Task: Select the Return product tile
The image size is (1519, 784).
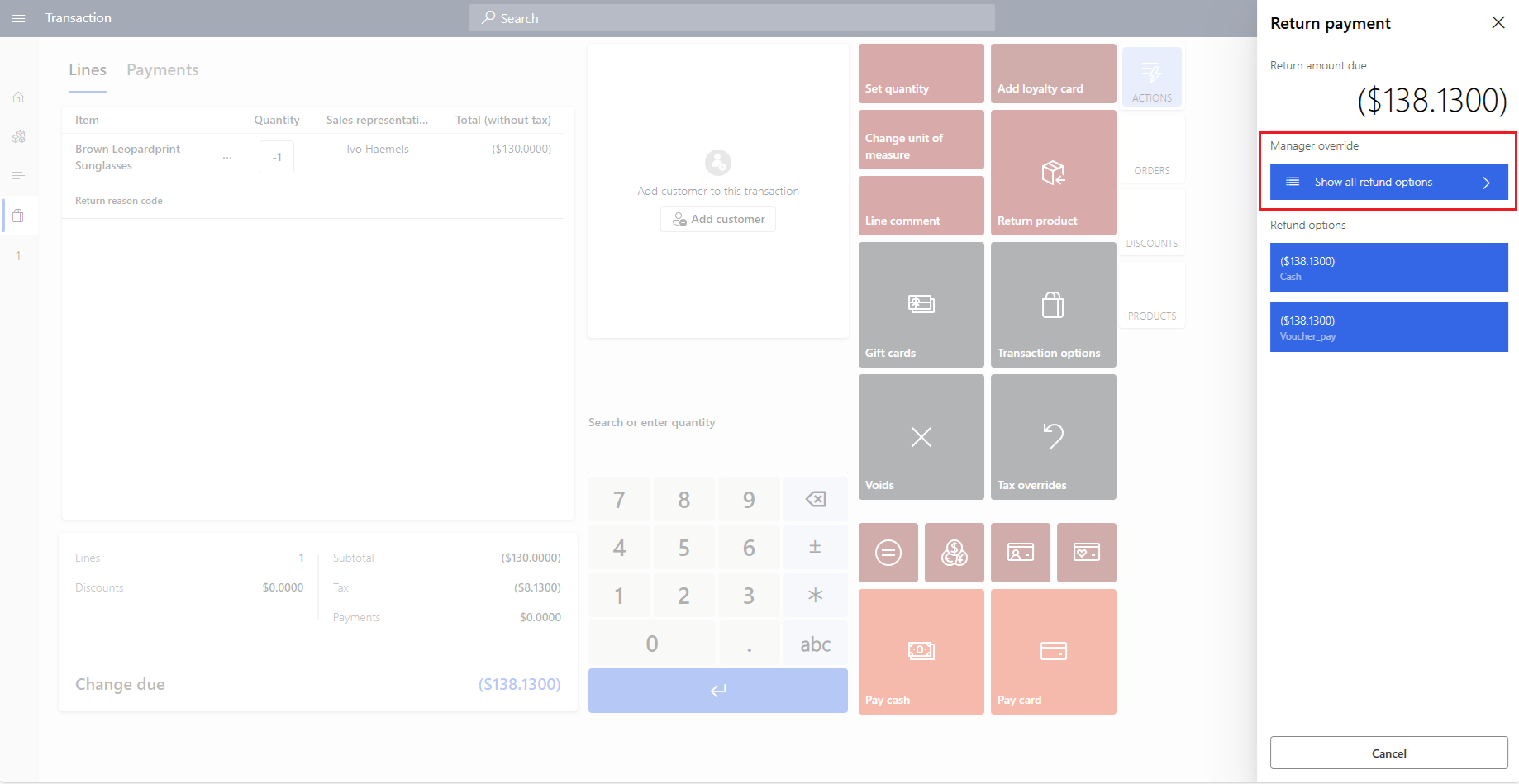Action: coord(1053,172)
